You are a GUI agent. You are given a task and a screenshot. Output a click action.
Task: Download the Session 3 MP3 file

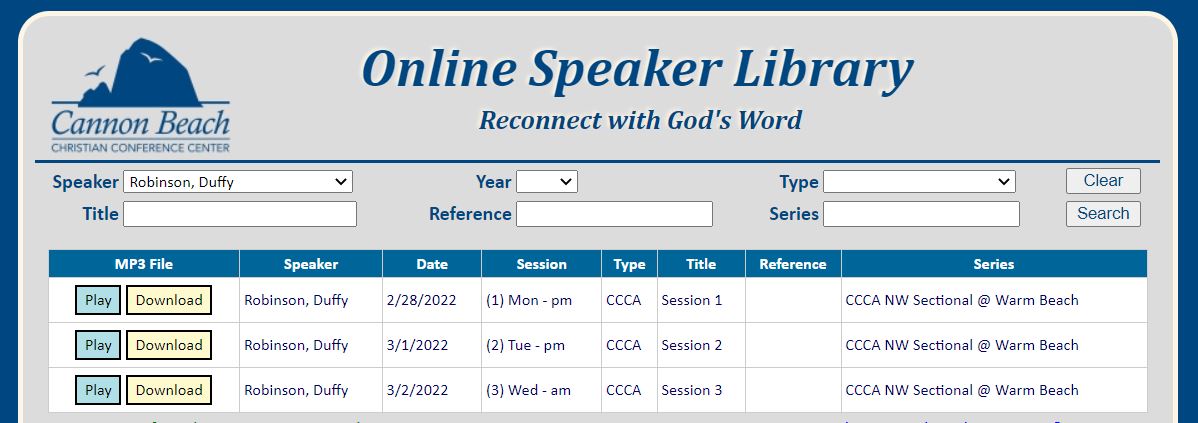(x=169, y=390)
